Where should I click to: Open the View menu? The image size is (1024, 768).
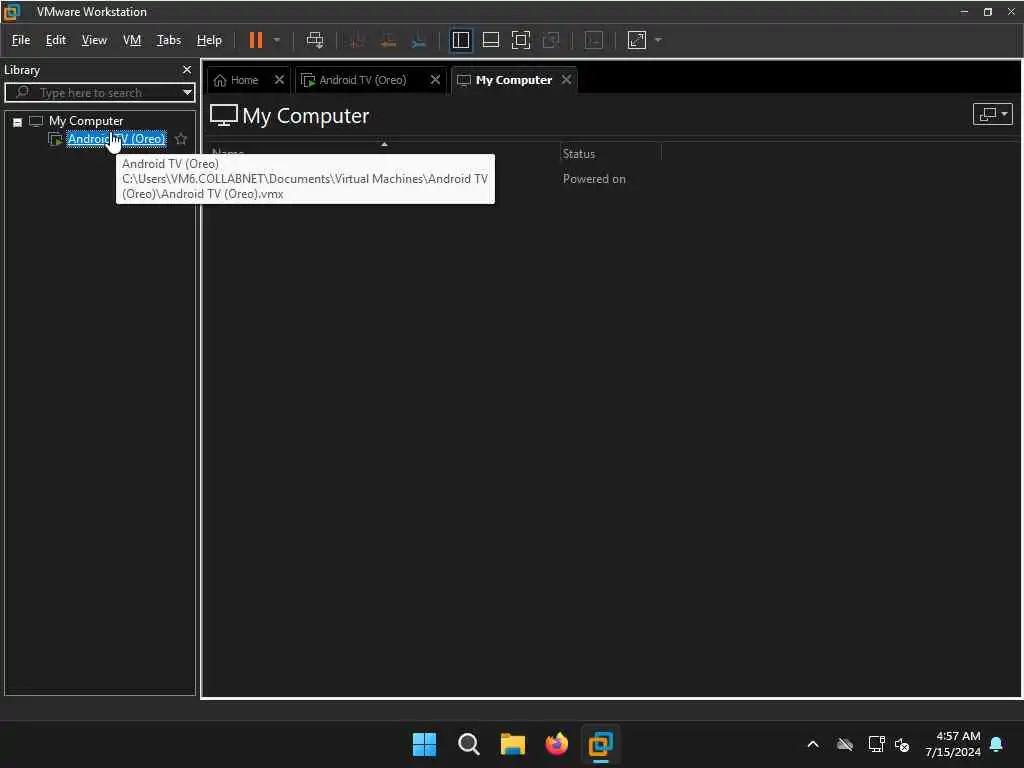coord(94,40)
